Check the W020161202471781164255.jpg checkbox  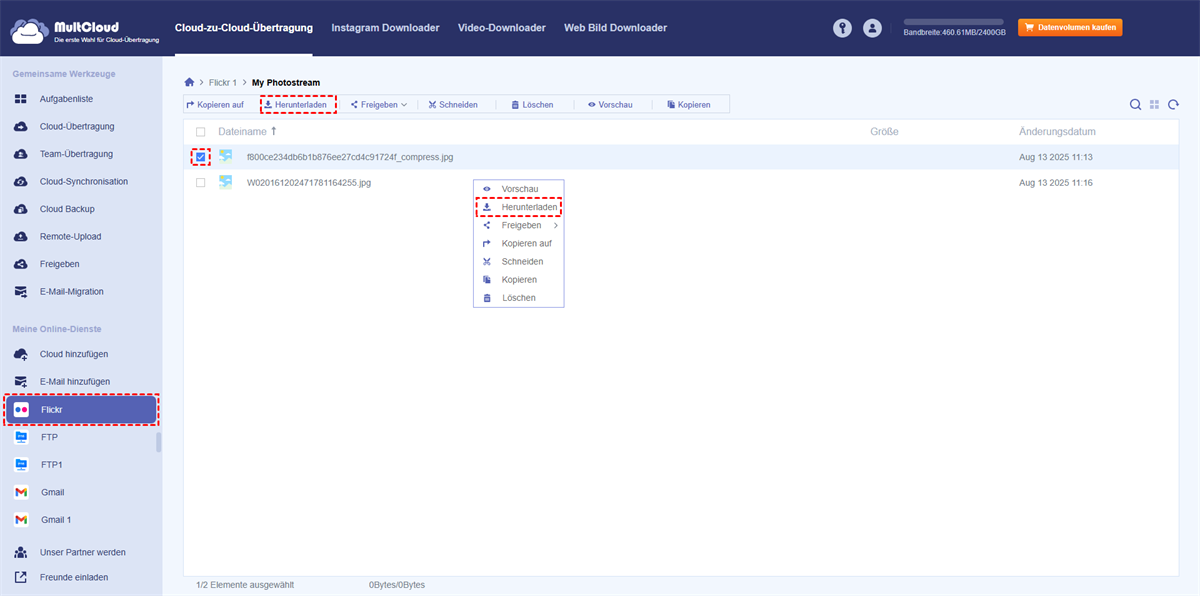tap(201, 183)
